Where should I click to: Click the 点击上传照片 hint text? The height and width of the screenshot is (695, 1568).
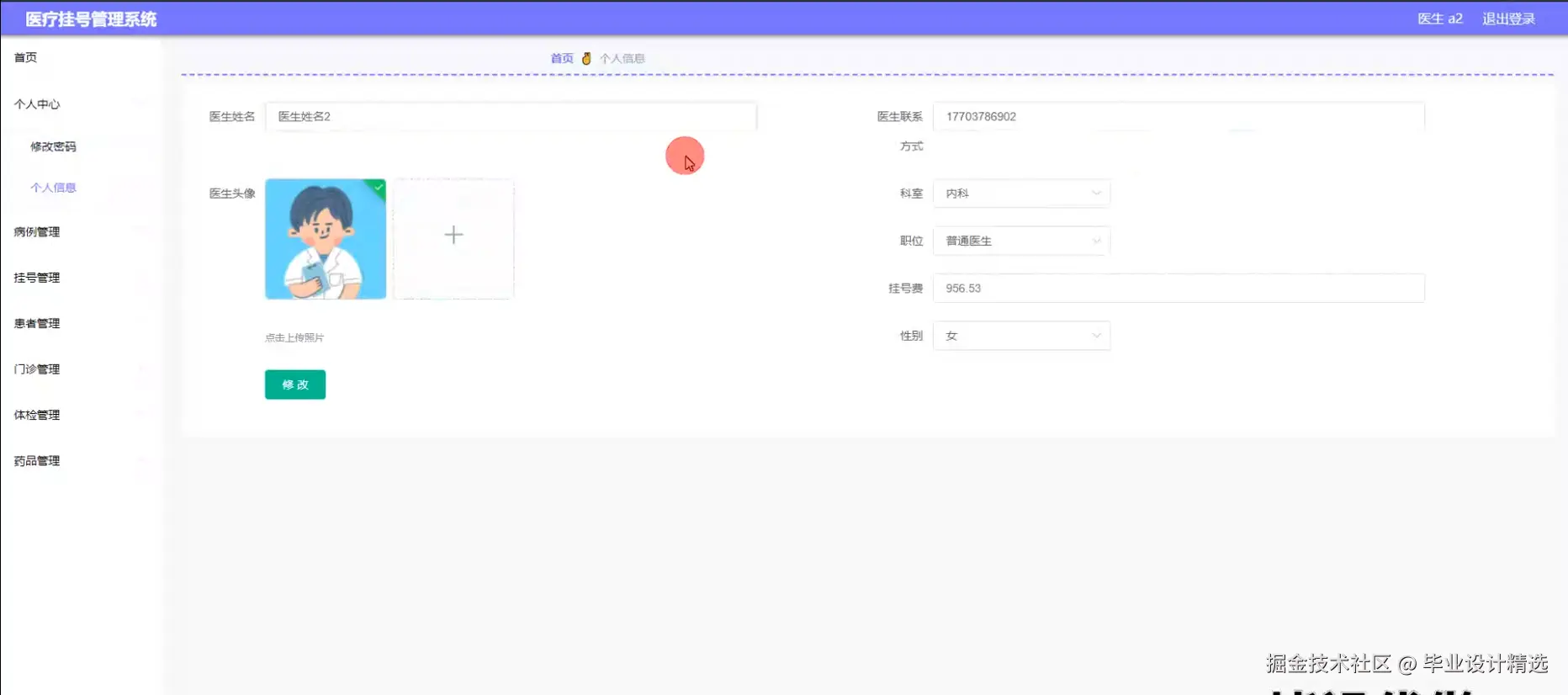294,337
